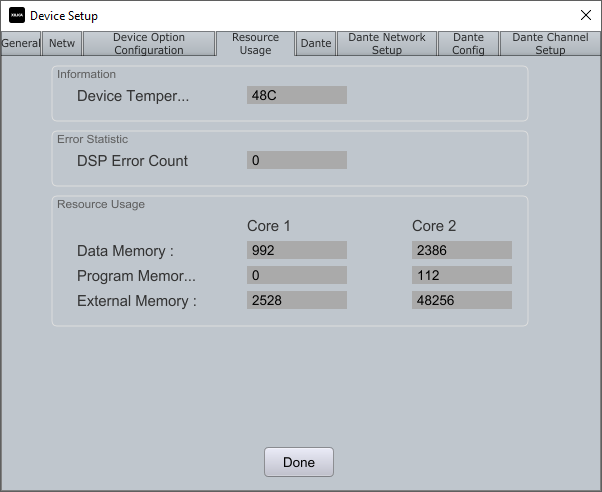Click Core 2 Program Memory value 112
The height and width of the screenshot is (492, 602).
tap(462, 275)
